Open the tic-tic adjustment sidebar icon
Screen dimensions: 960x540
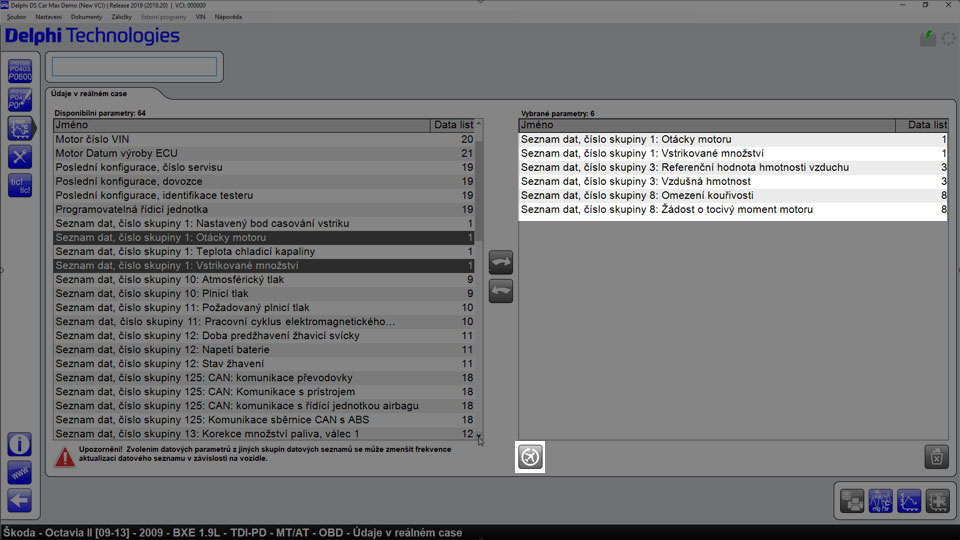coord(20,185)
